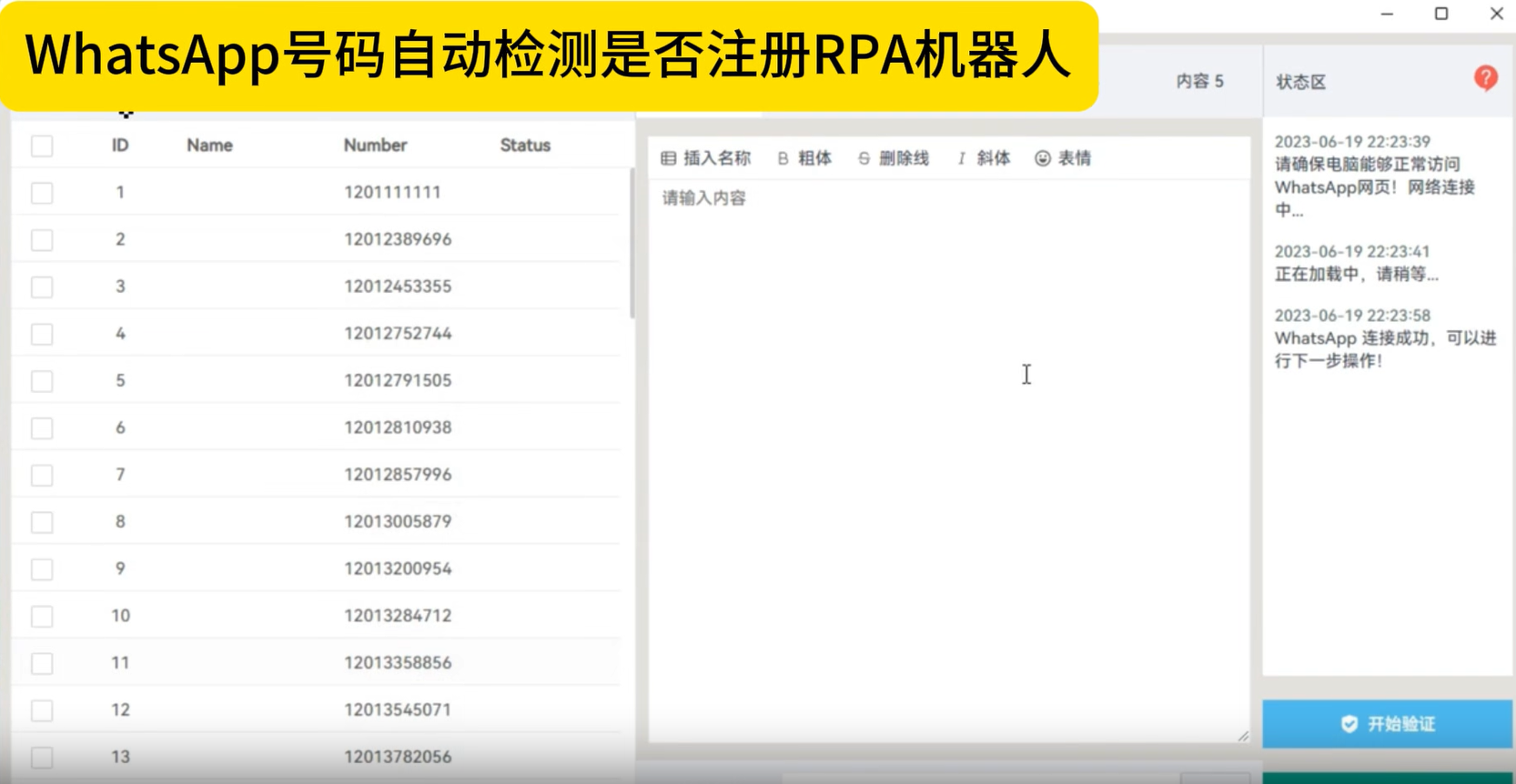The width and height of the screenshot is (1516, 784).
Task: Click the insert name table icon
Action: [668, 158]
